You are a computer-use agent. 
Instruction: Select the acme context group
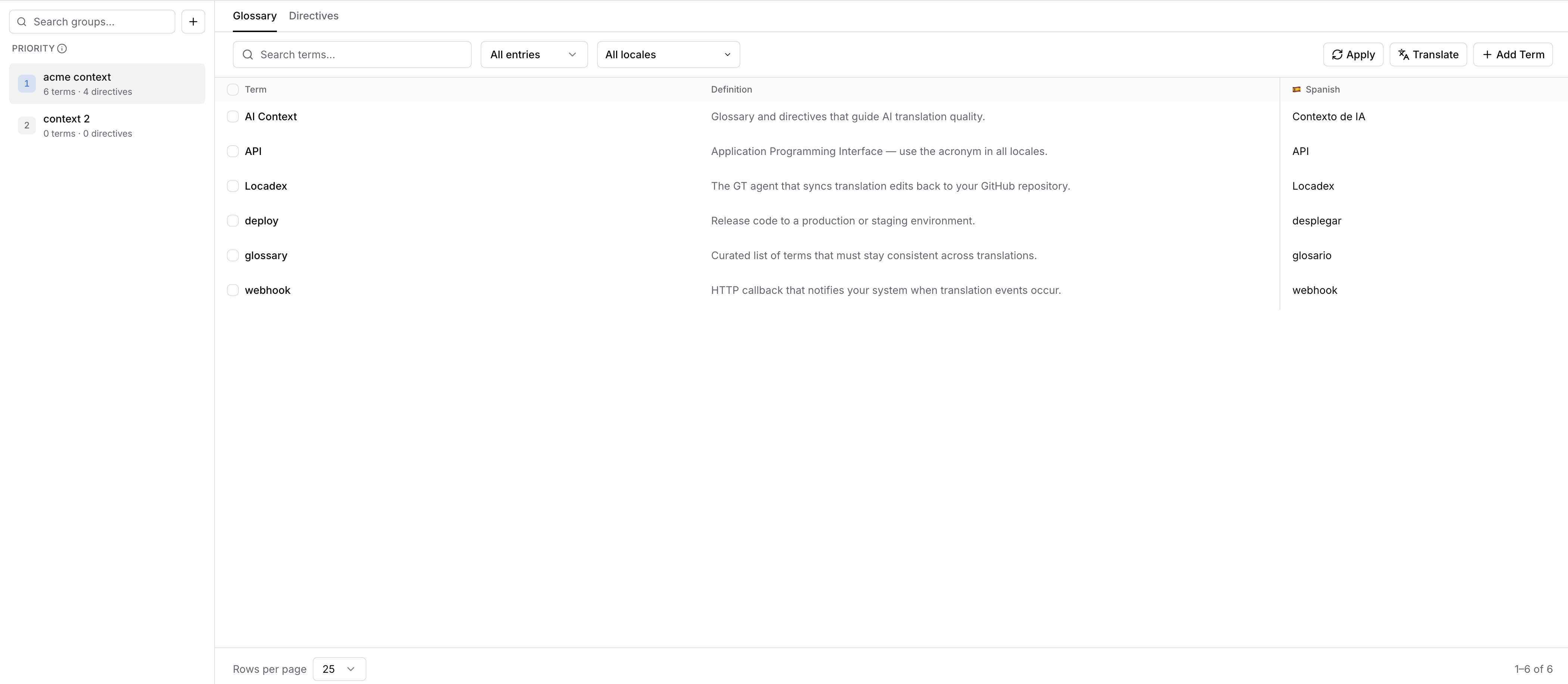point(107,83)
